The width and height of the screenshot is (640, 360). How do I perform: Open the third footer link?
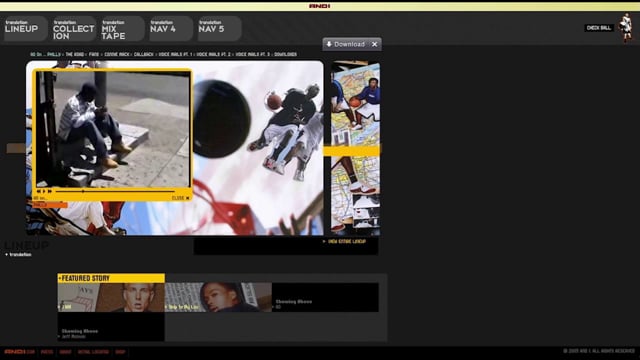coord(65,352)
